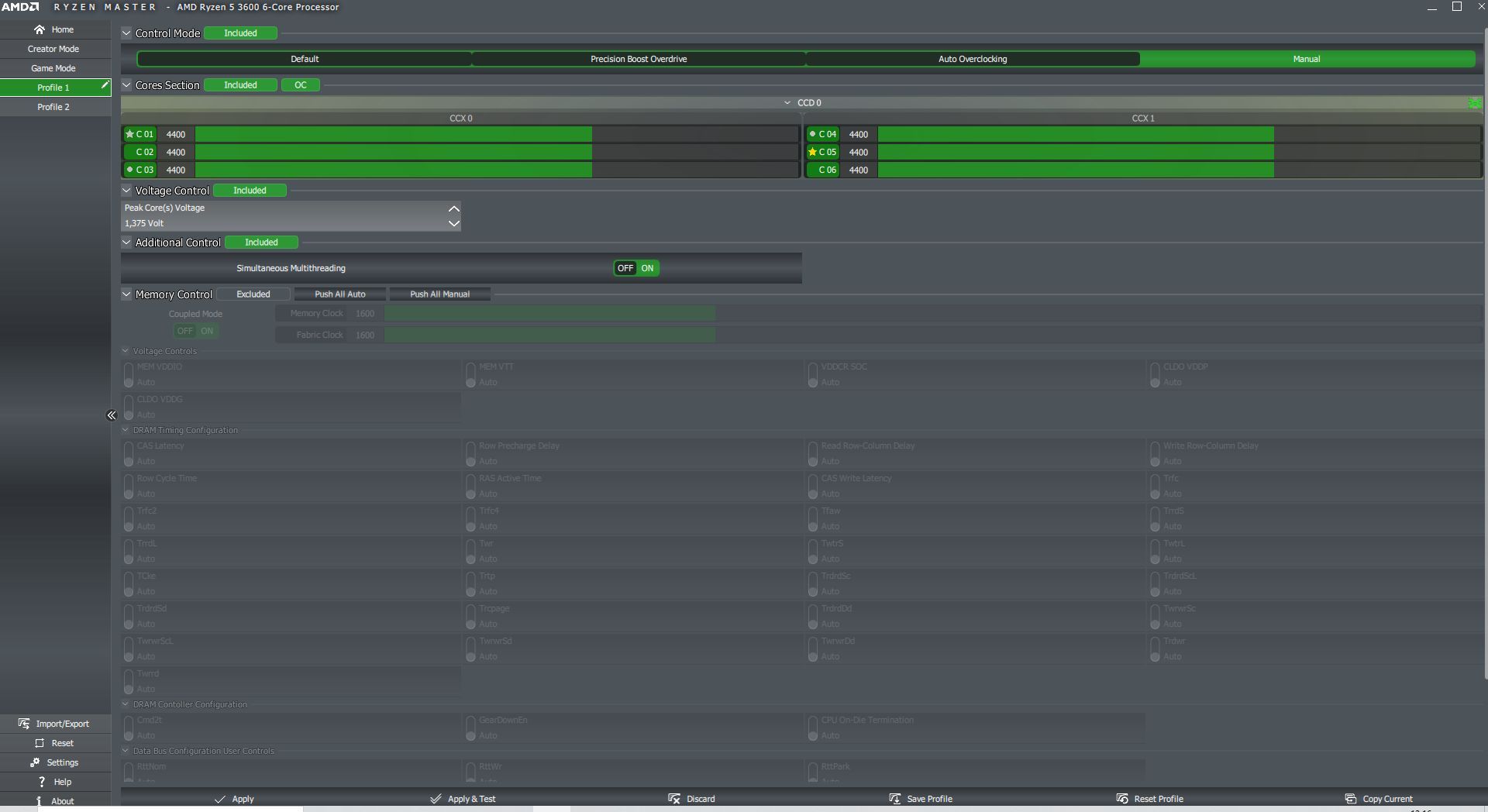Click core C 01 frequency slider bar

click(x=497, y=134)
